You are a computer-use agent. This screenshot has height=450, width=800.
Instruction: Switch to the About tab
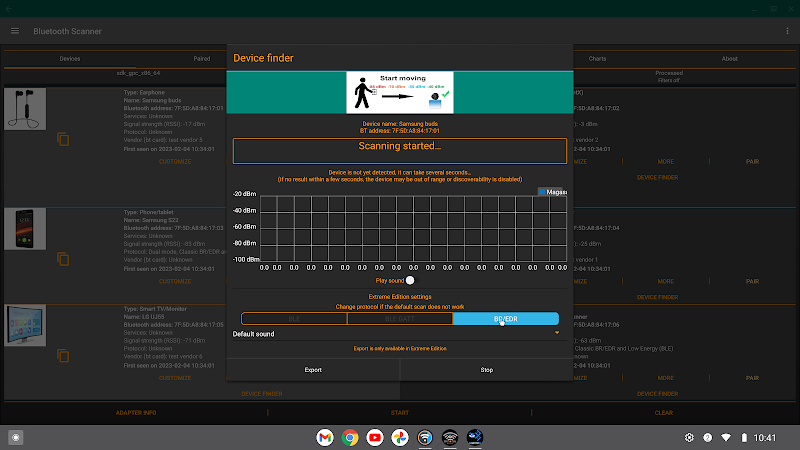click(730, 59)
